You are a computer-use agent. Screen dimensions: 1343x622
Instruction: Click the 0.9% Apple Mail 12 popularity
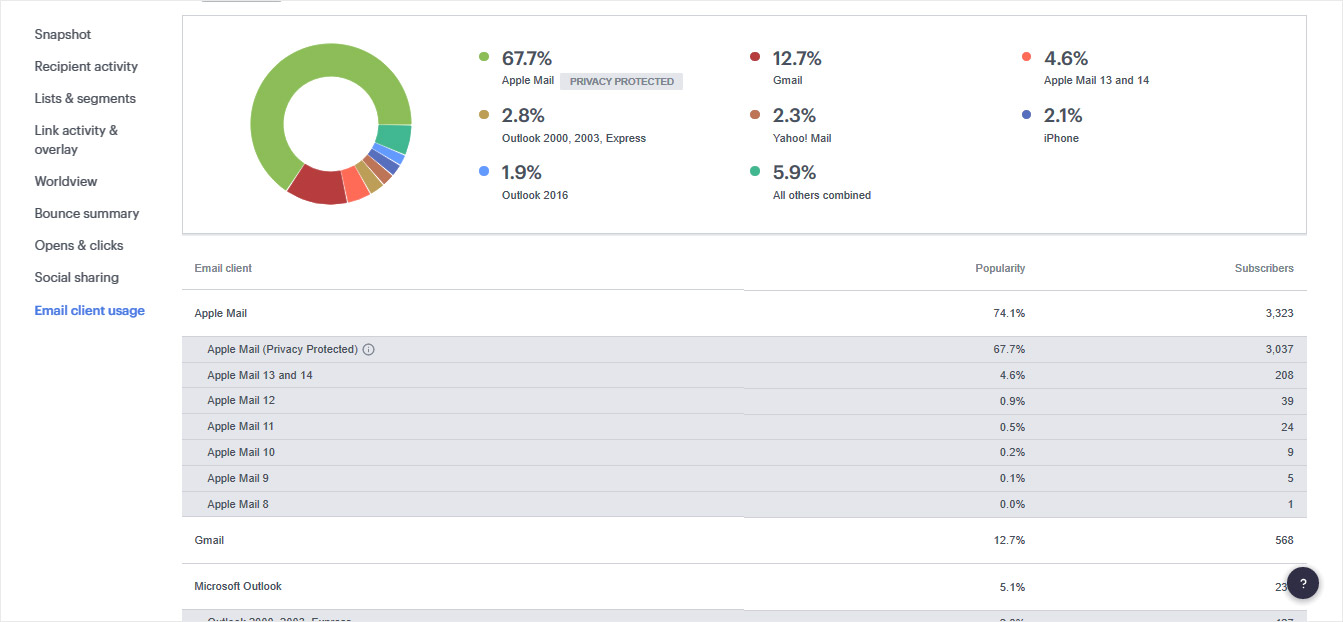tap(1011, 400)
